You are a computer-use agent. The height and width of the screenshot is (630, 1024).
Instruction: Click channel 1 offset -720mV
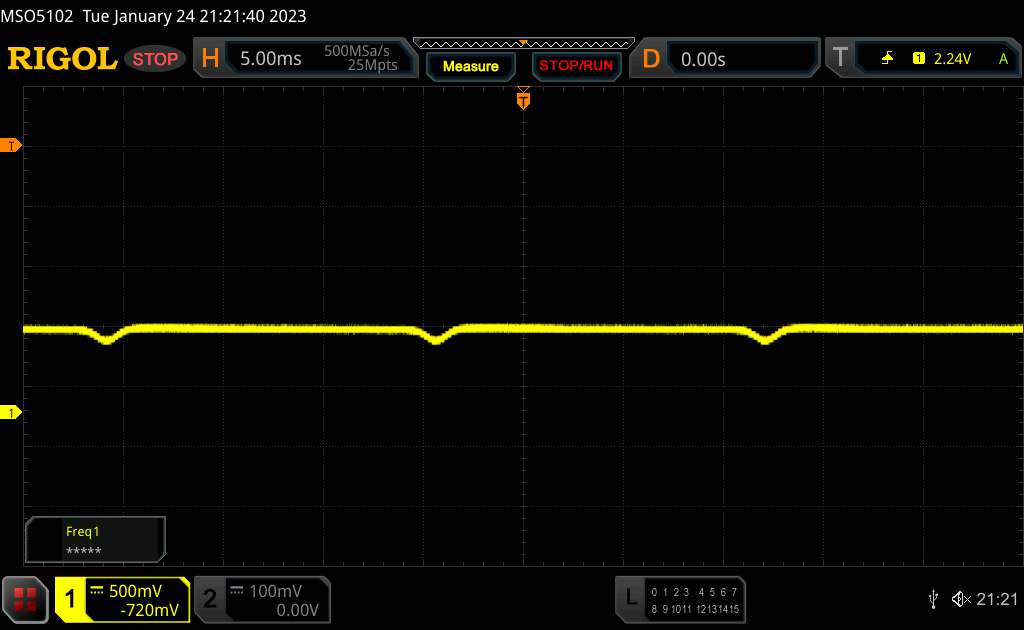point(149,610)
